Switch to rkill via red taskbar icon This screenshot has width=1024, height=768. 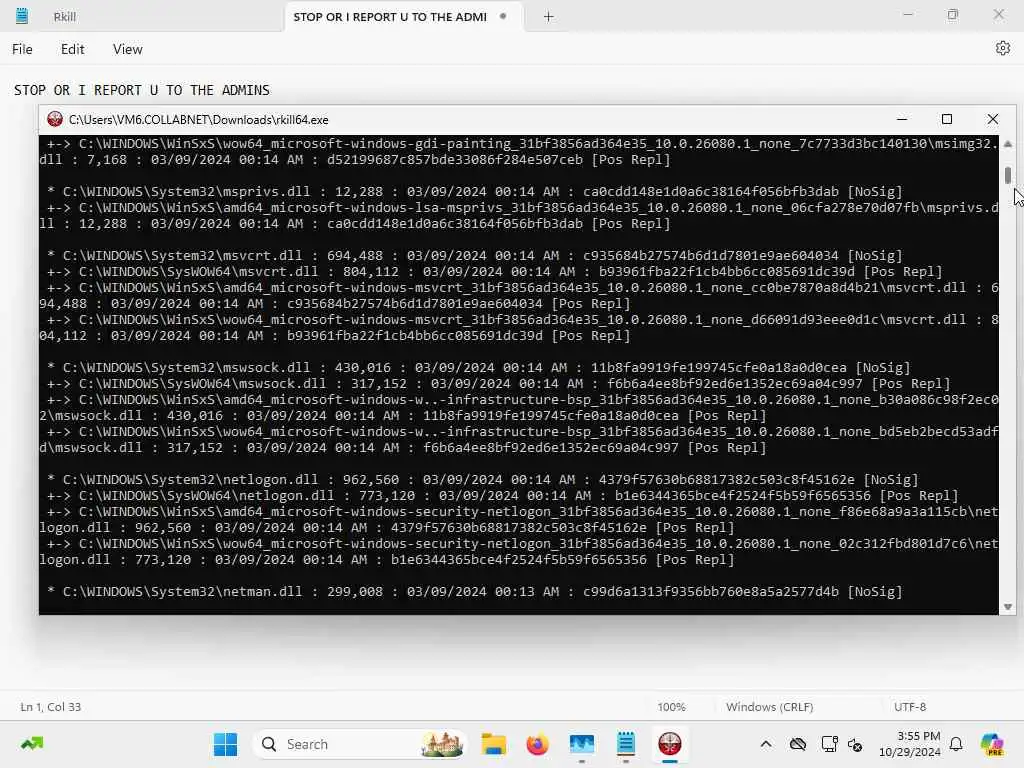[669, 744]
